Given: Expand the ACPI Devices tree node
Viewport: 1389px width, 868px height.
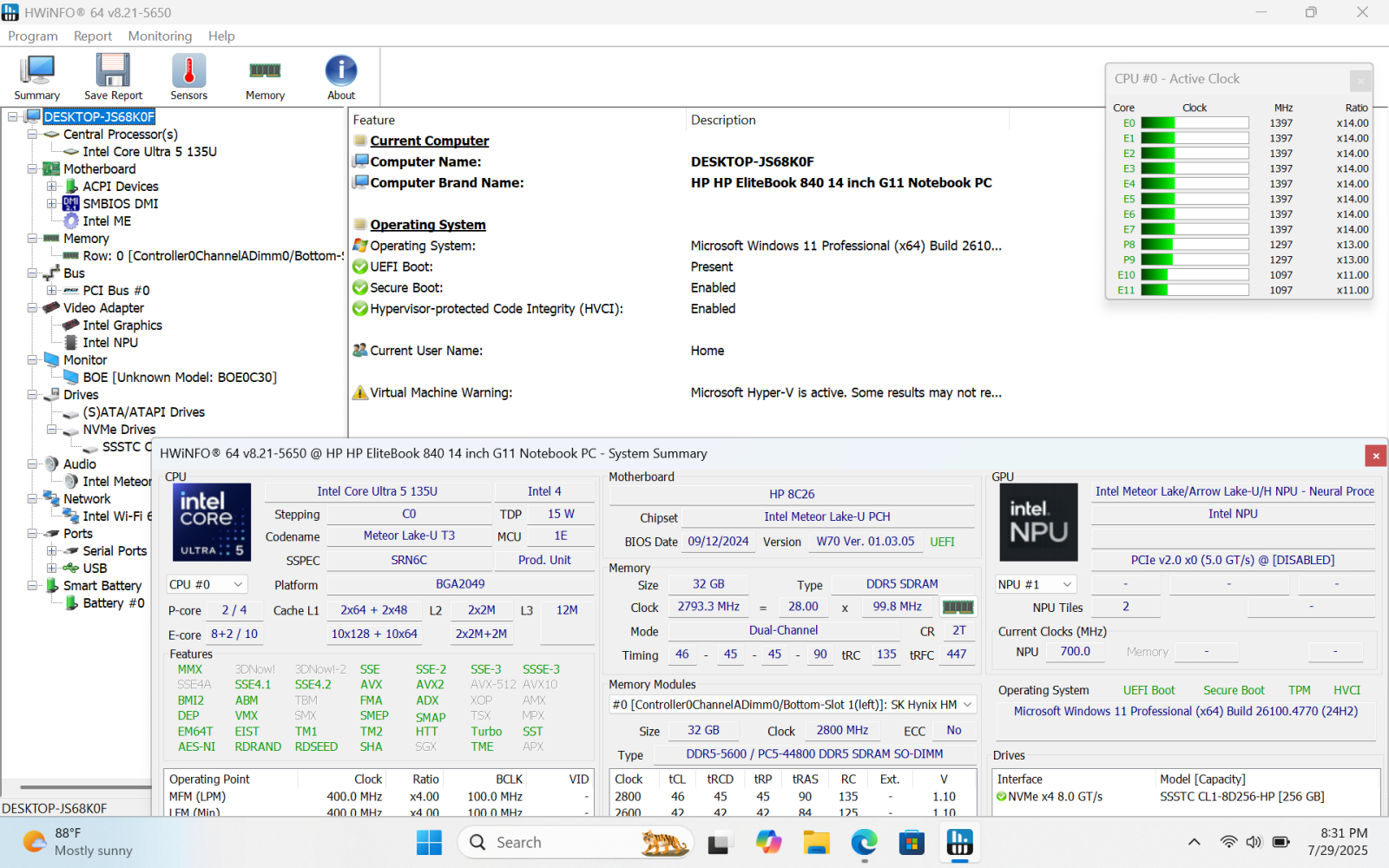Looking at the screenshot, I should click(x=52, y=187).
